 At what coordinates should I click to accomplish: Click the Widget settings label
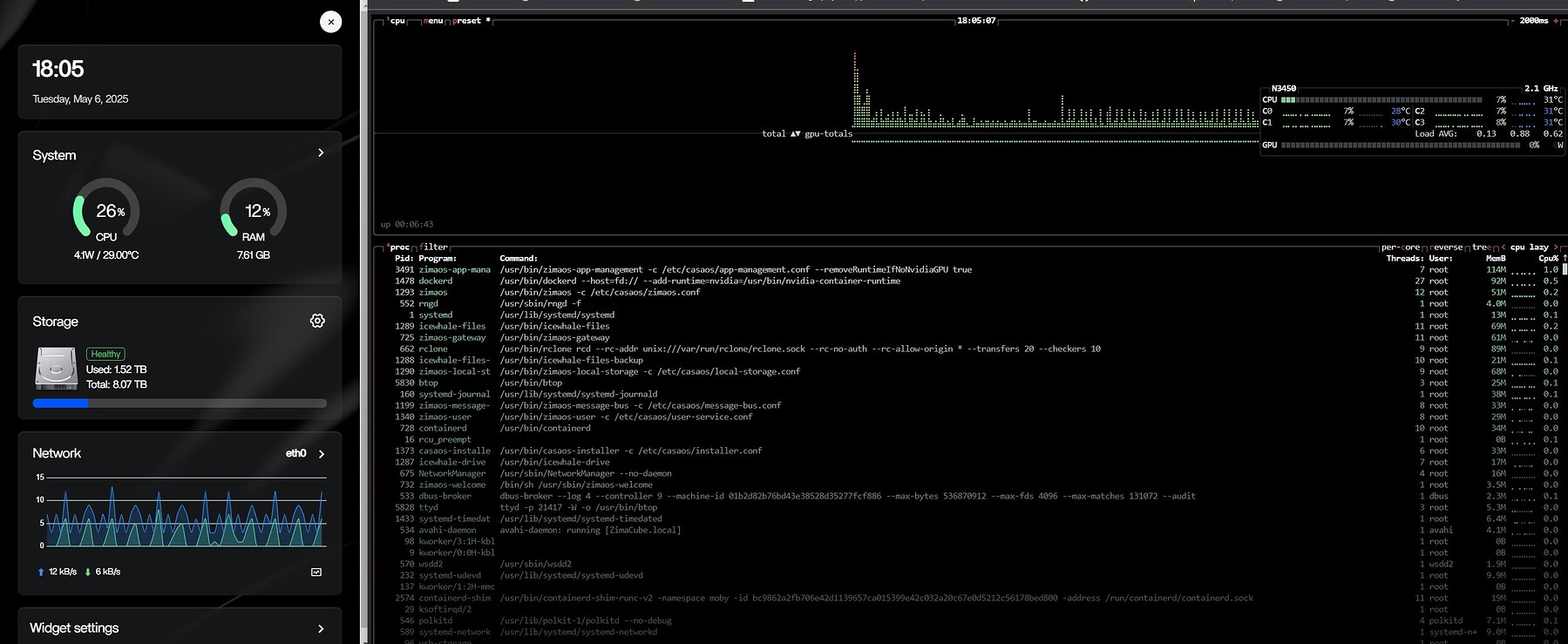(74, 628)
